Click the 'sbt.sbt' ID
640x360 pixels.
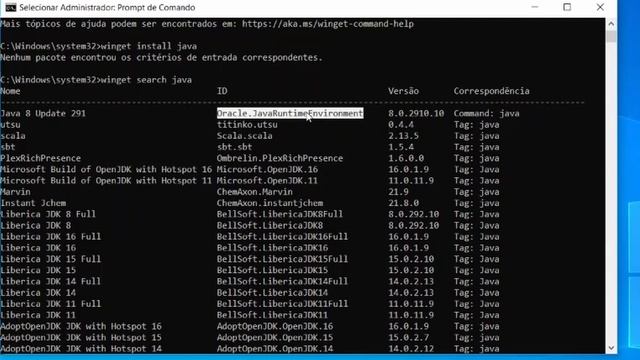[234, 147]
